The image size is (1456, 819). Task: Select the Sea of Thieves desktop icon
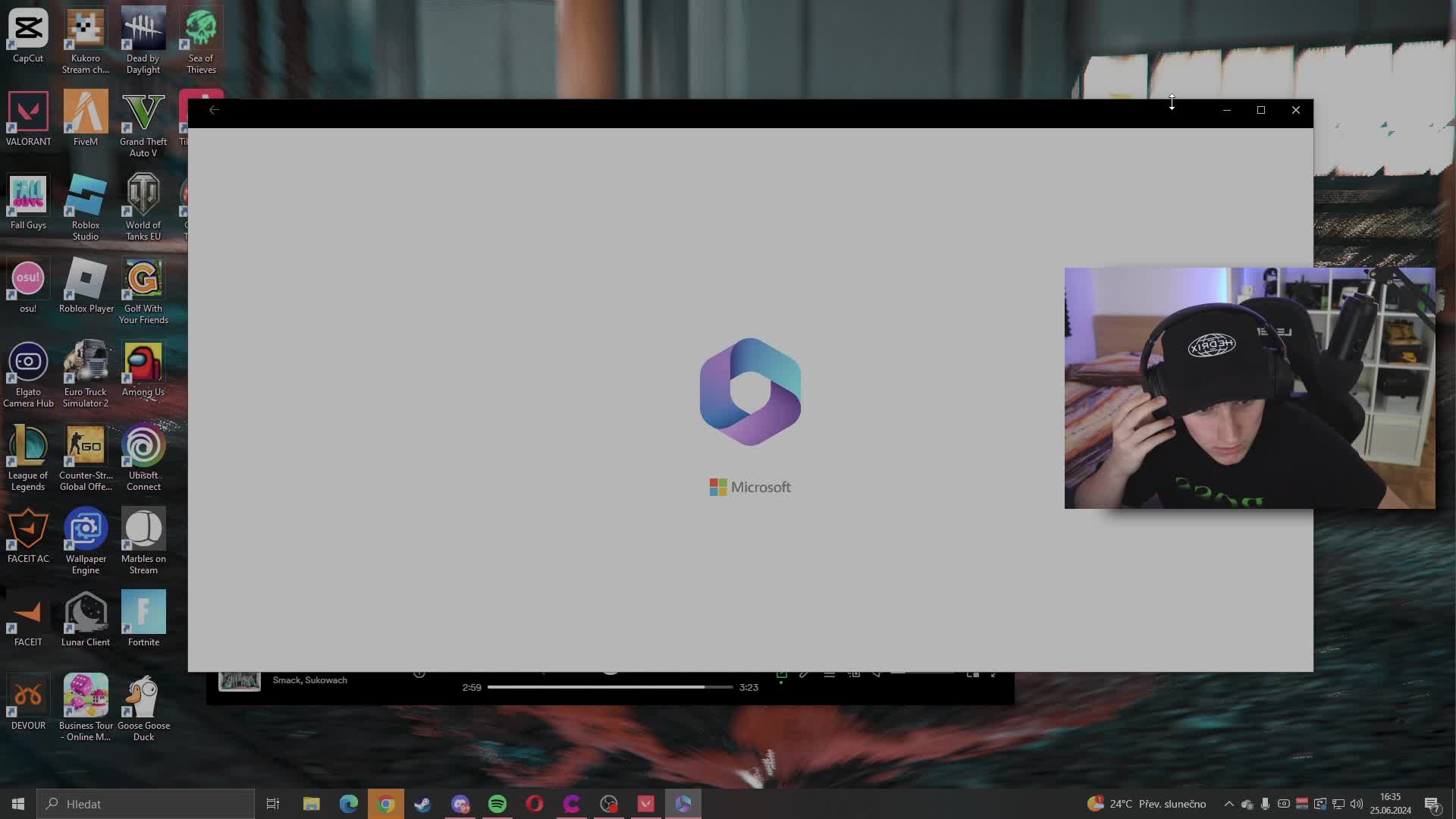point(201,41)
